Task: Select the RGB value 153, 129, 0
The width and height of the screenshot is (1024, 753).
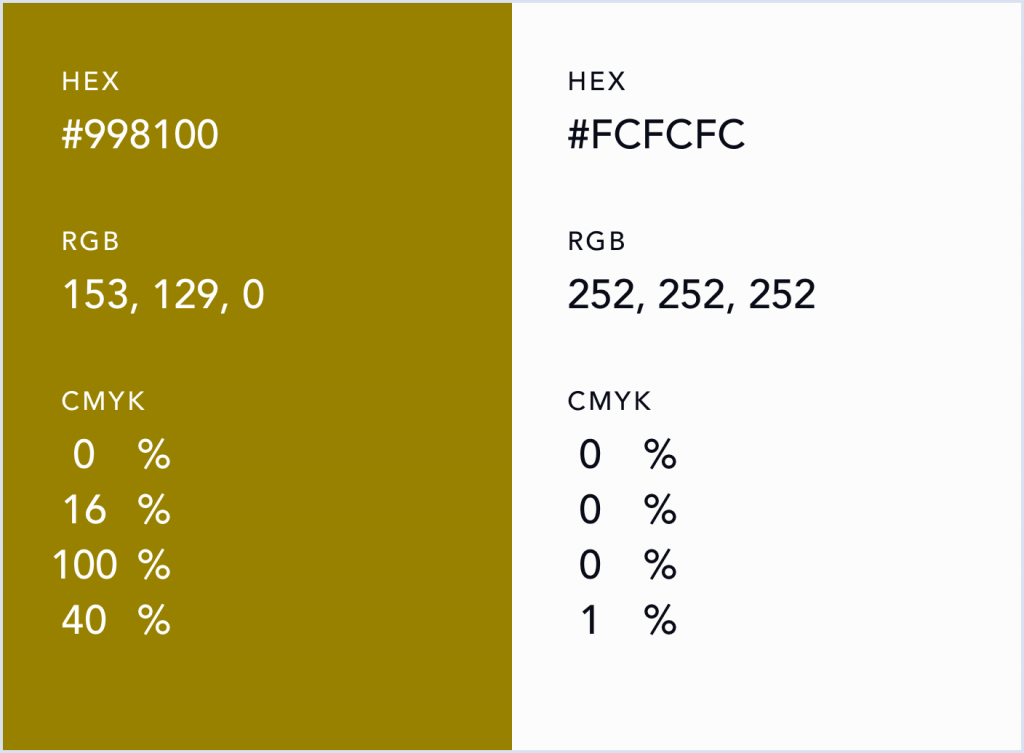Action: [163, 295]
